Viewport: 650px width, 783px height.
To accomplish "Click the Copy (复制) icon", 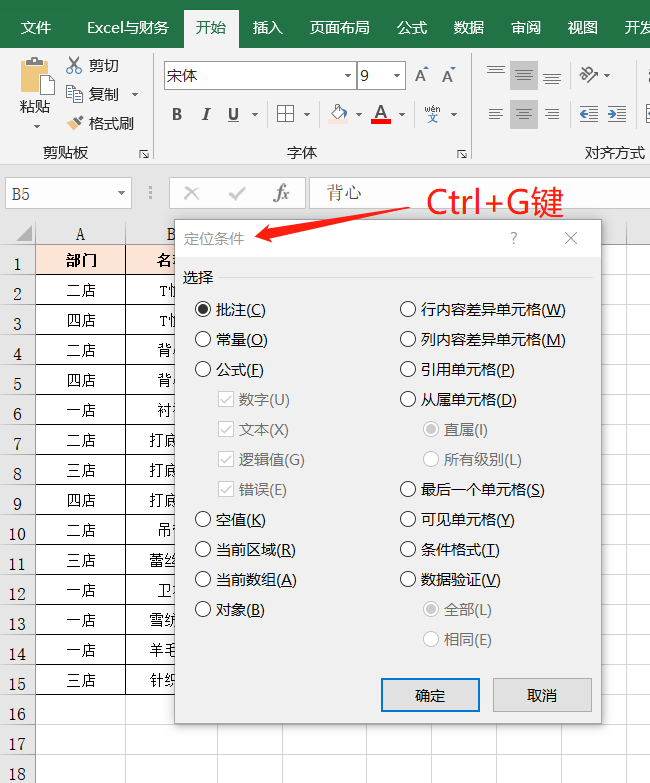I will click(74, 94).
